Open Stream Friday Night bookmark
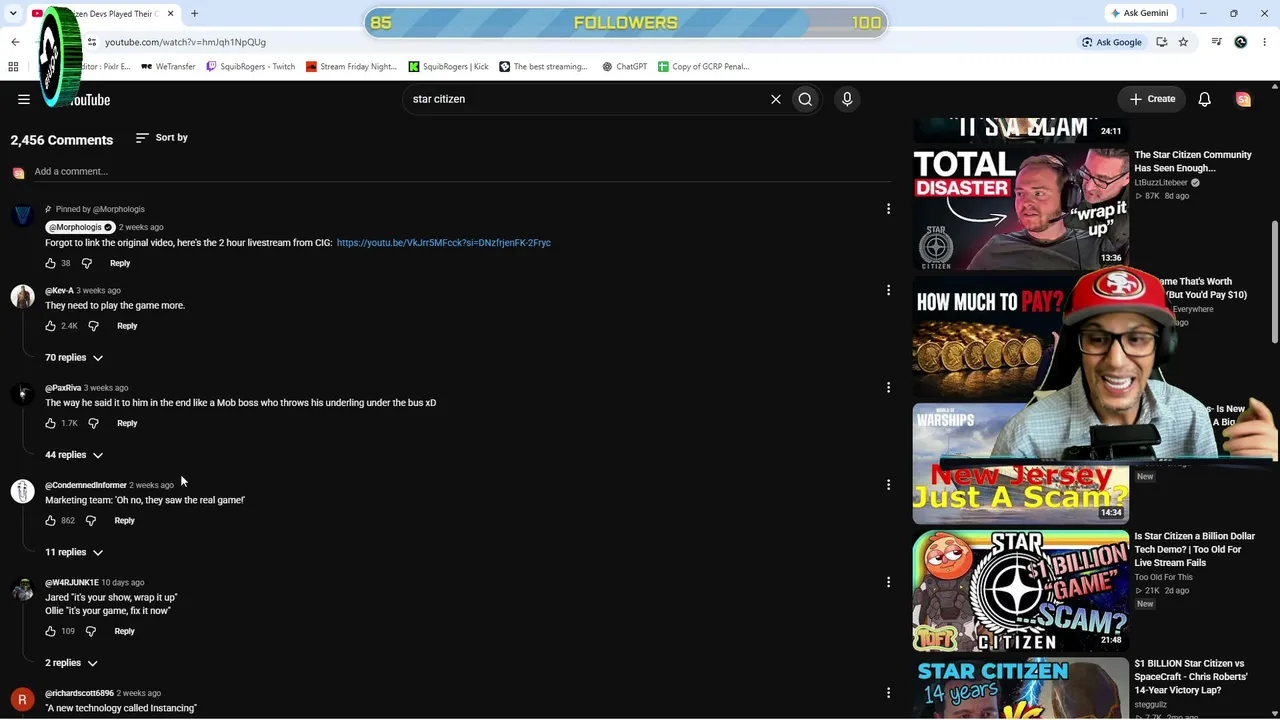Screen dimensions: 1280x720 [351, 67]
